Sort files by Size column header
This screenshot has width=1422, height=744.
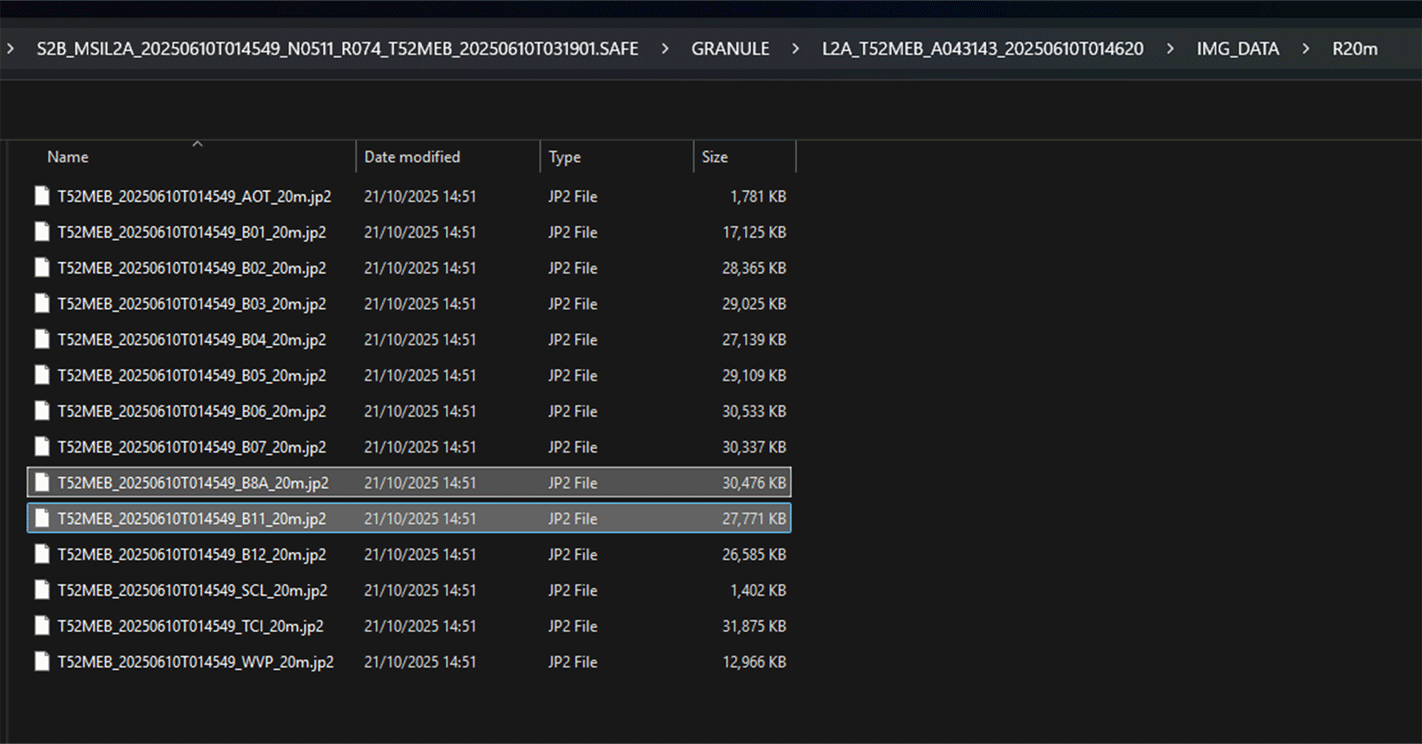[x=715, y=157]
